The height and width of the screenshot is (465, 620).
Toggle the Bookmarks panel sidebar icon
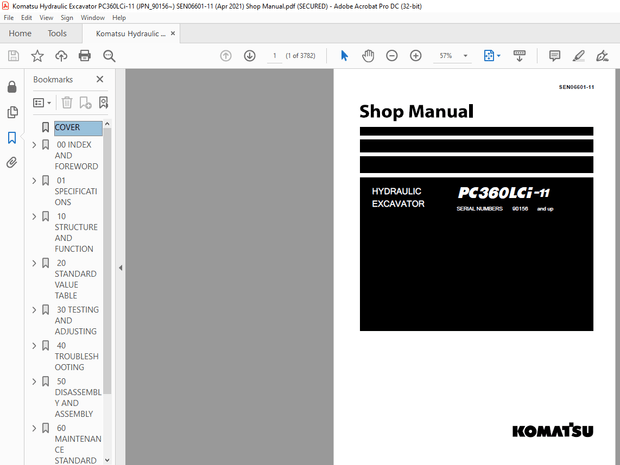tap(12, 138)
